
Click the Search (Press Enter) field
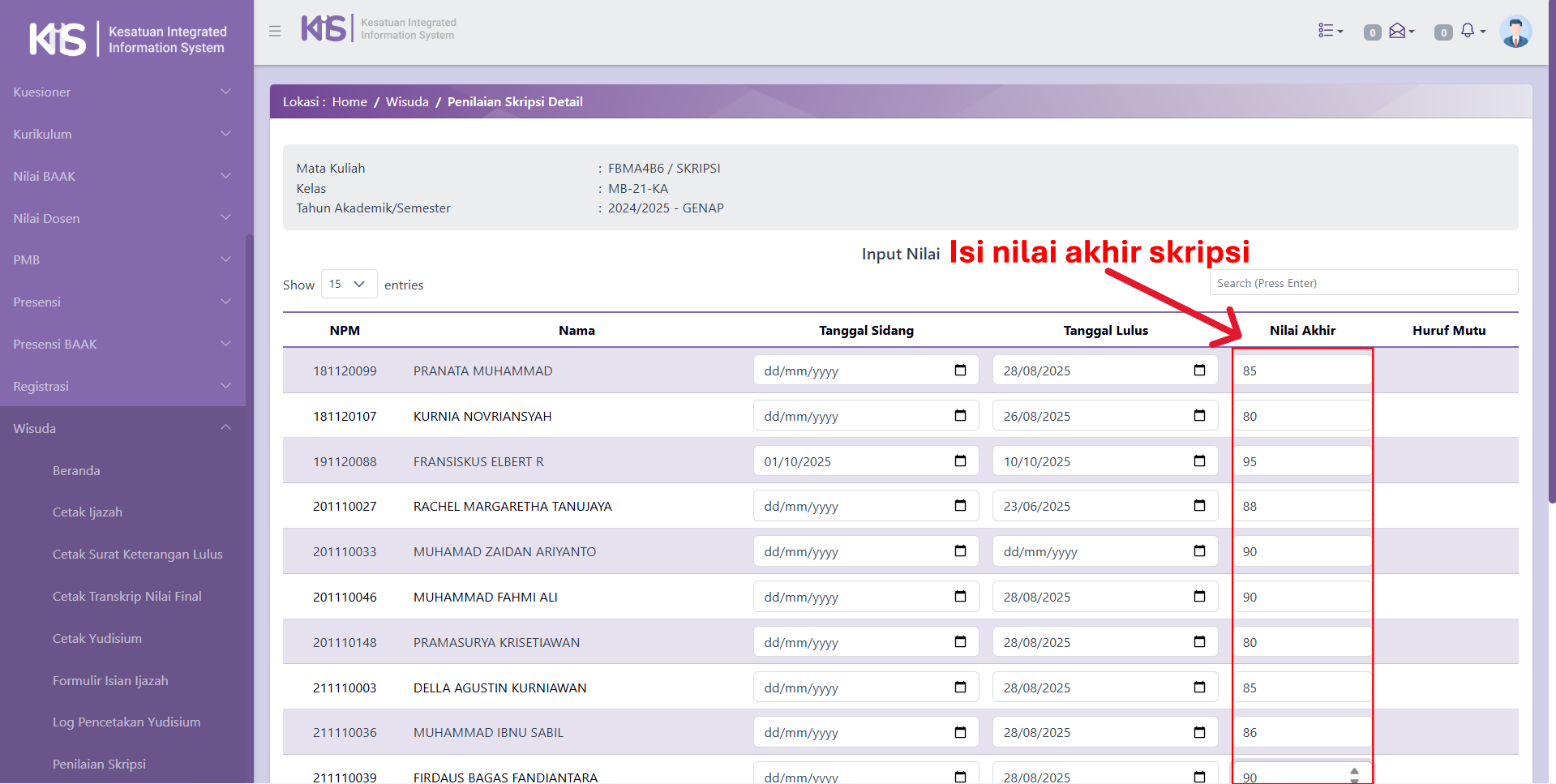click(x=1363, y=283)
